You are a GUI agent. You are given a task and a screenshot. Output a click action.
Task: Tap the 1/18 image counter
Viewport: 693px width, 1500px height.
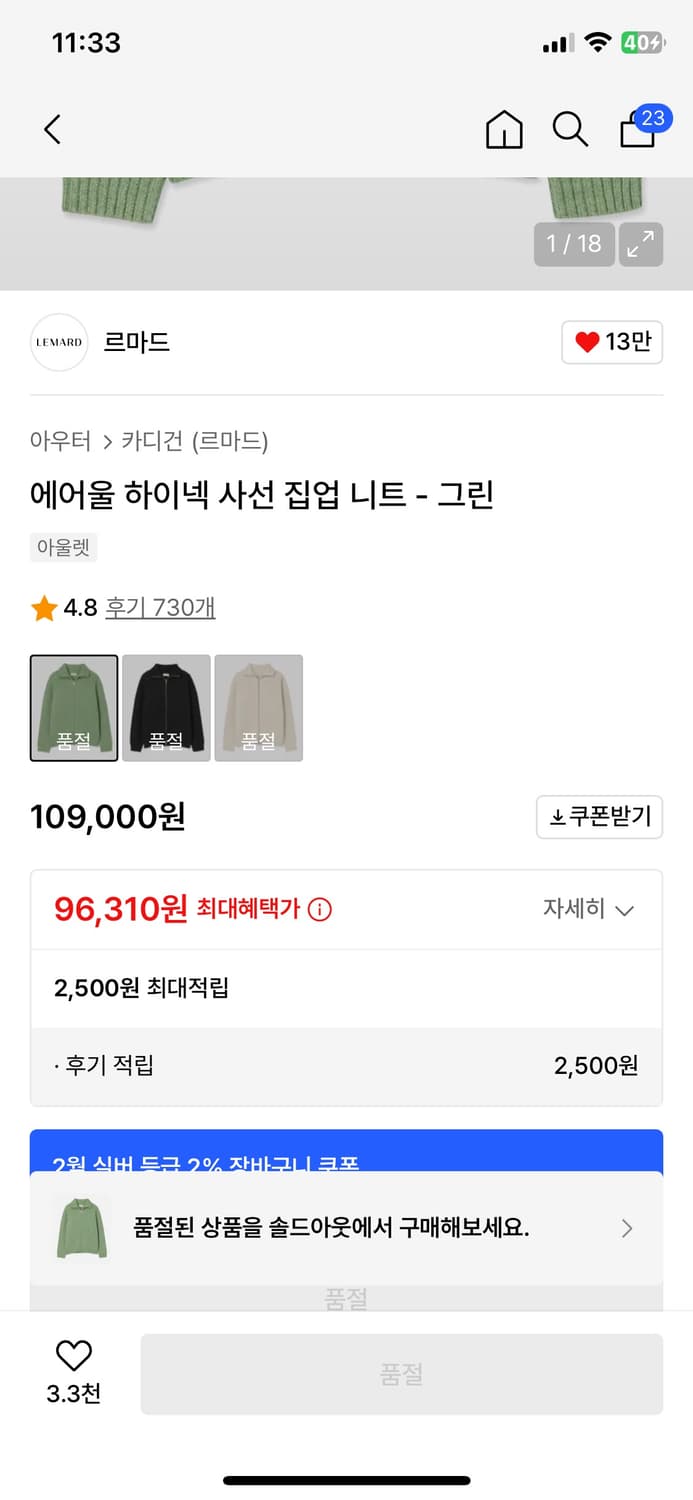[x=573, y=244]
